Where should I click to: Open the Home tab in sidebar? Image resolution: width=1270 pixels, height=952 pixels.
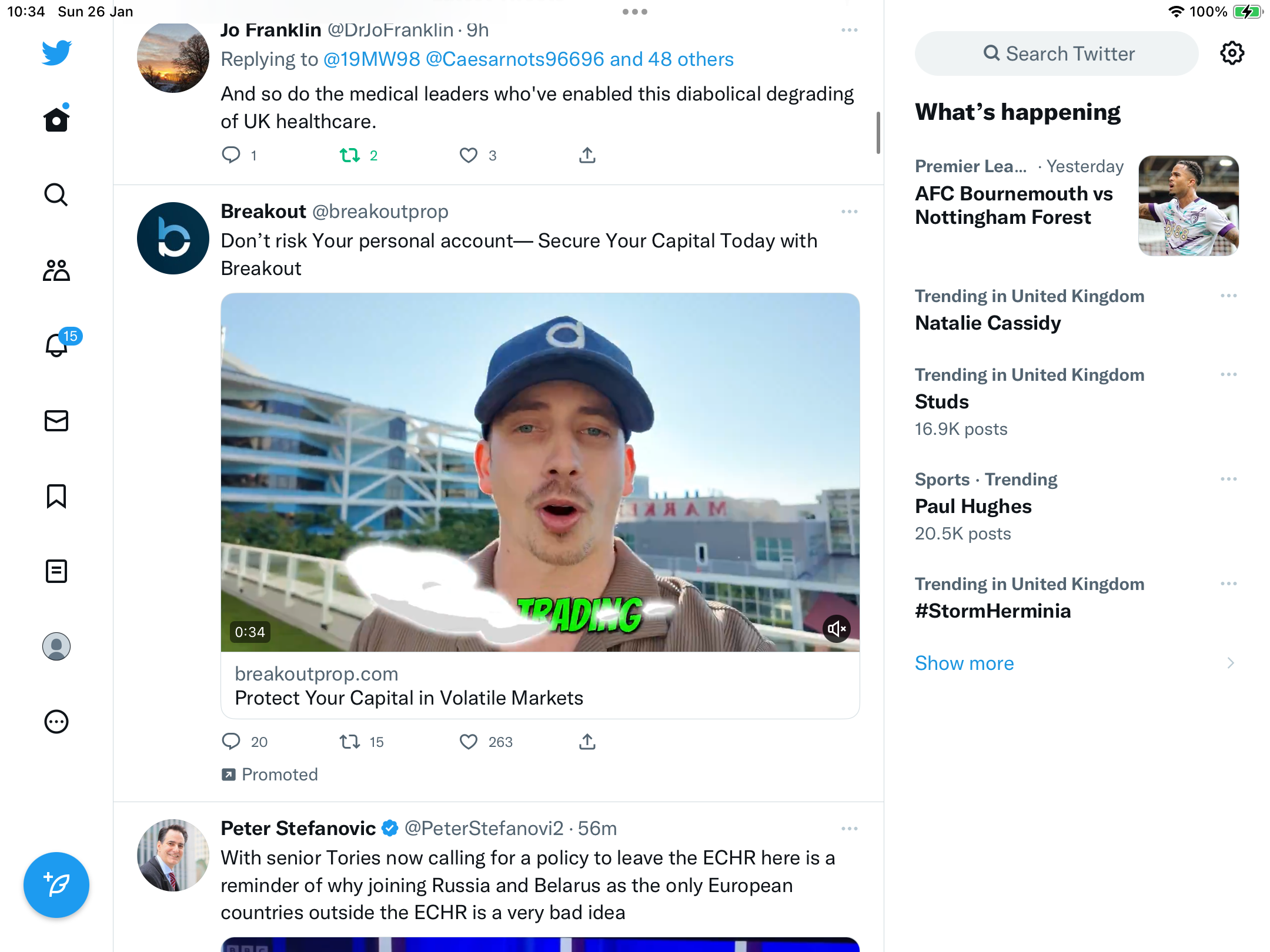[56, 119]
